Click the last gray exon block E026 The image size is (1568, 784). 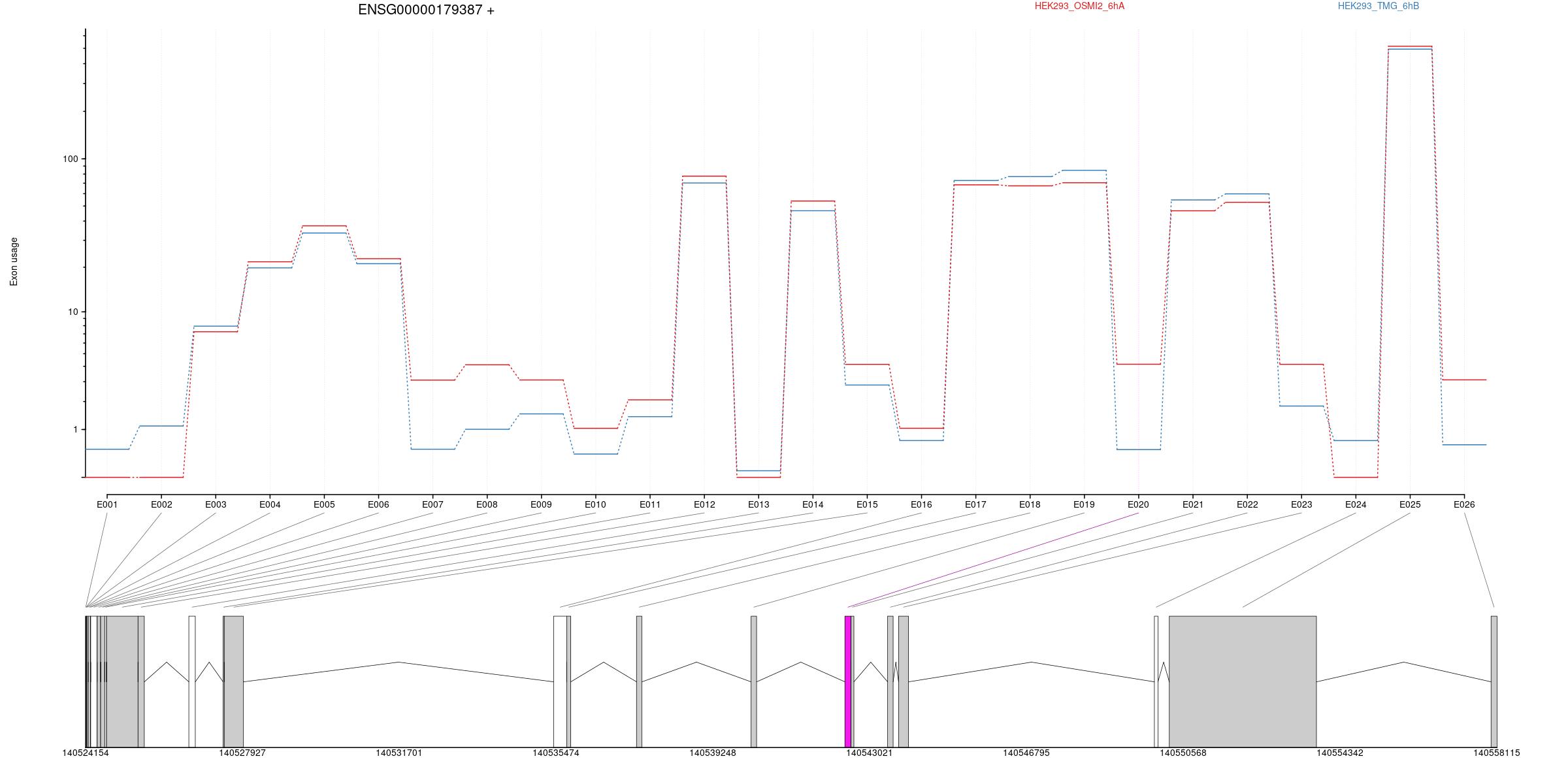(1494, 681)
